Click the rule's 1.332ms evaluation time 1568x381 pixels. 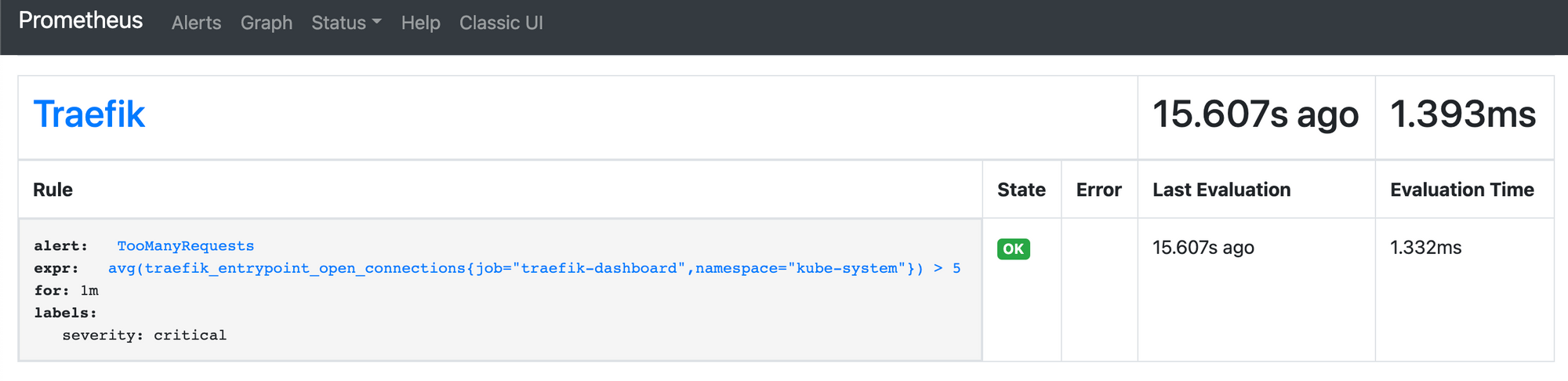click(x=1426, y=248)
